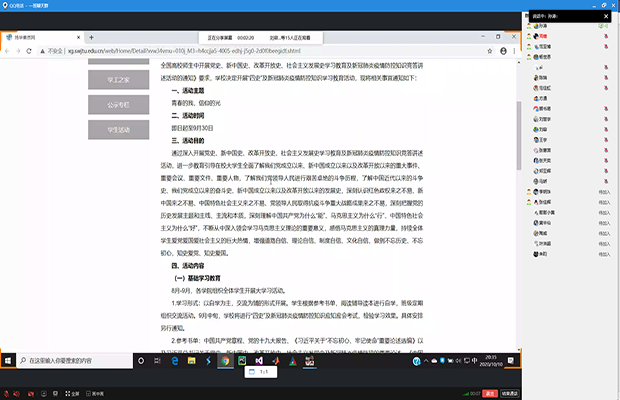Image resolution: width=620 pixels, height=400 pixels.
Task: Click the web page vertical scrollbar
Action: [517, 130]
